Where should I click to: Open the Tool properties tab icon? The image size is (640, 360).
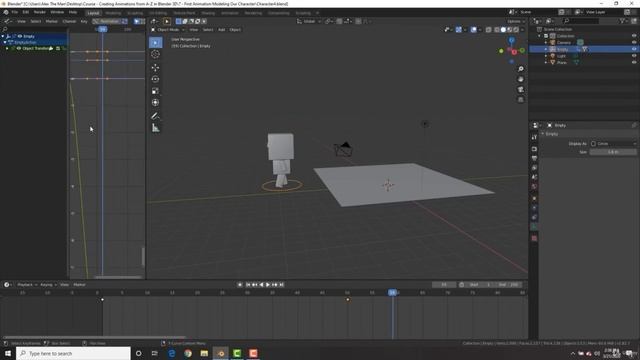(534, 138)
